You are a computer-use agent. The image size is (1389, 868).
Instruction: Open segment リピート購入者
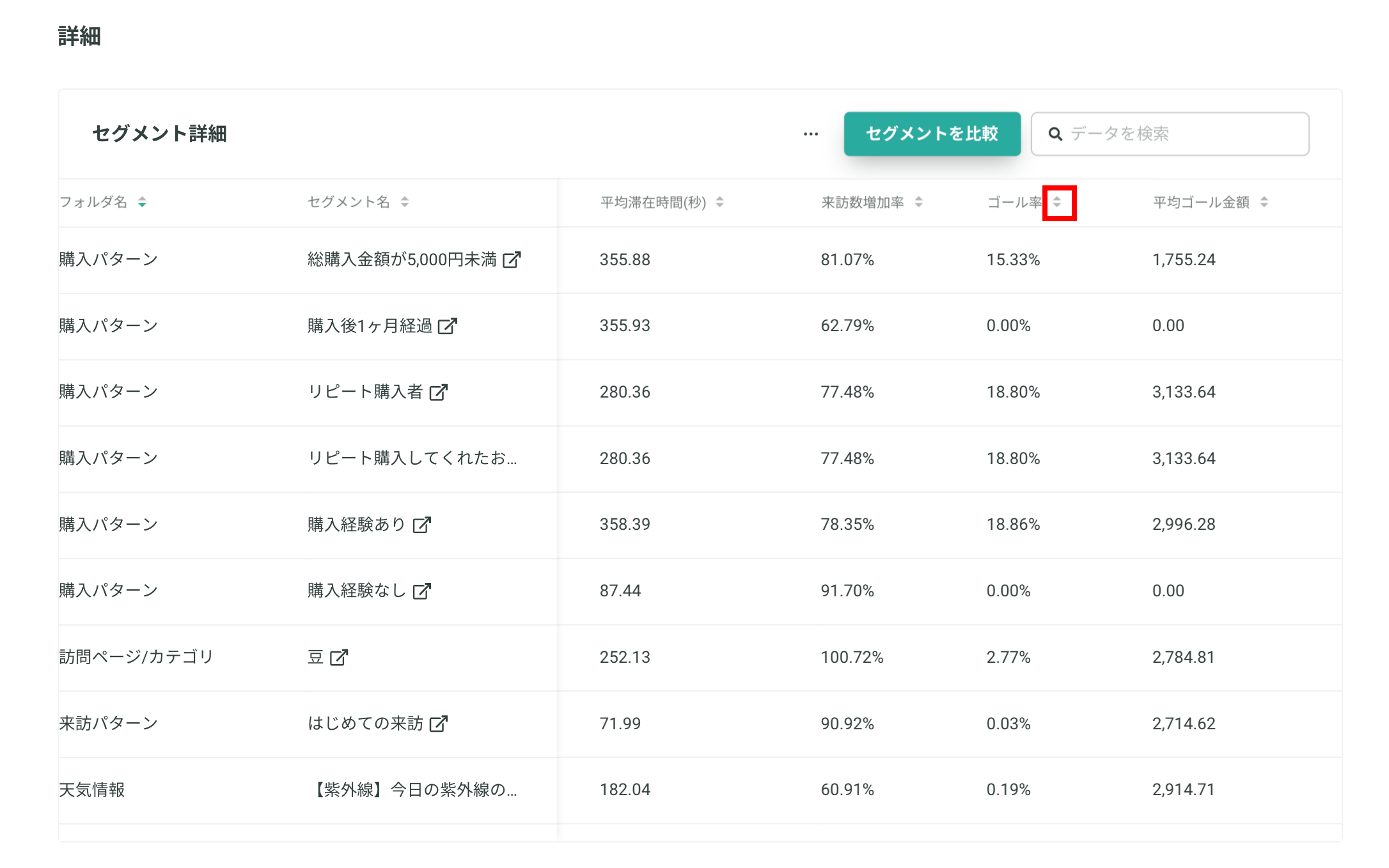366,392
